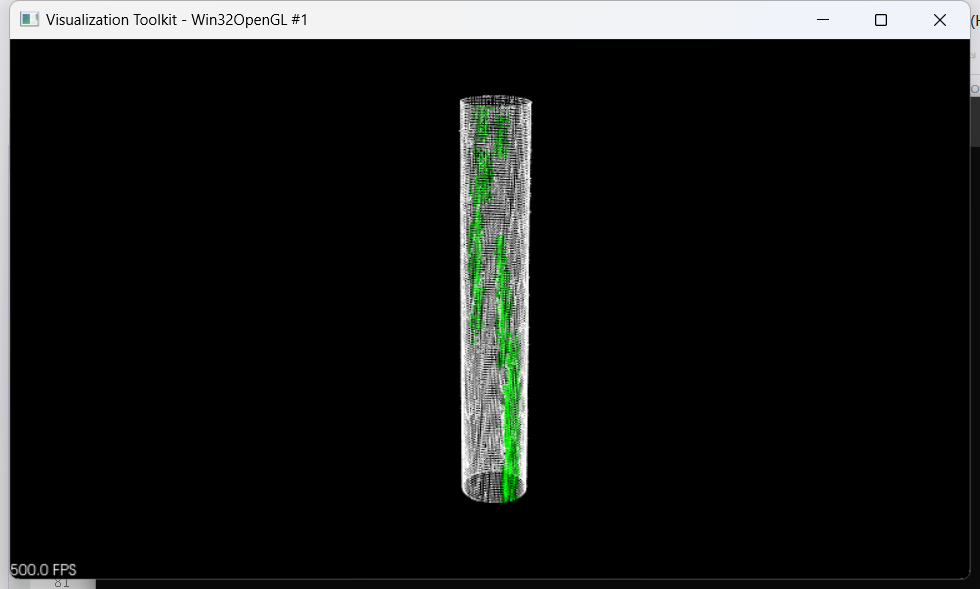
Task: Click the "Visualization Toolkit - Win32OpenGL #1" title text
Action: [x=177, y=20]
